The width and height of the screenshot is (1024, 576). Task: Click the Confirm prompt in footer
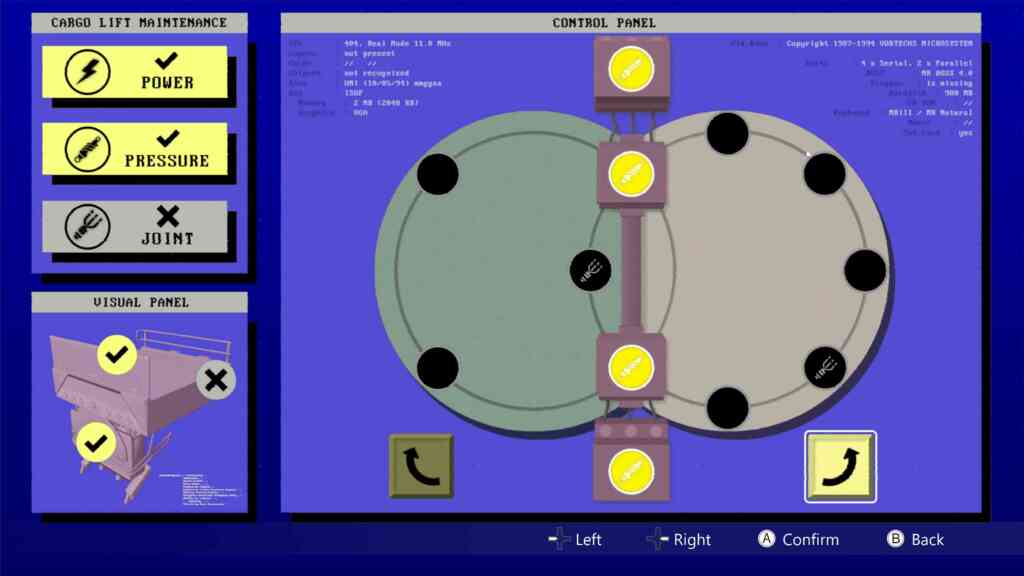tap(799, 539)
